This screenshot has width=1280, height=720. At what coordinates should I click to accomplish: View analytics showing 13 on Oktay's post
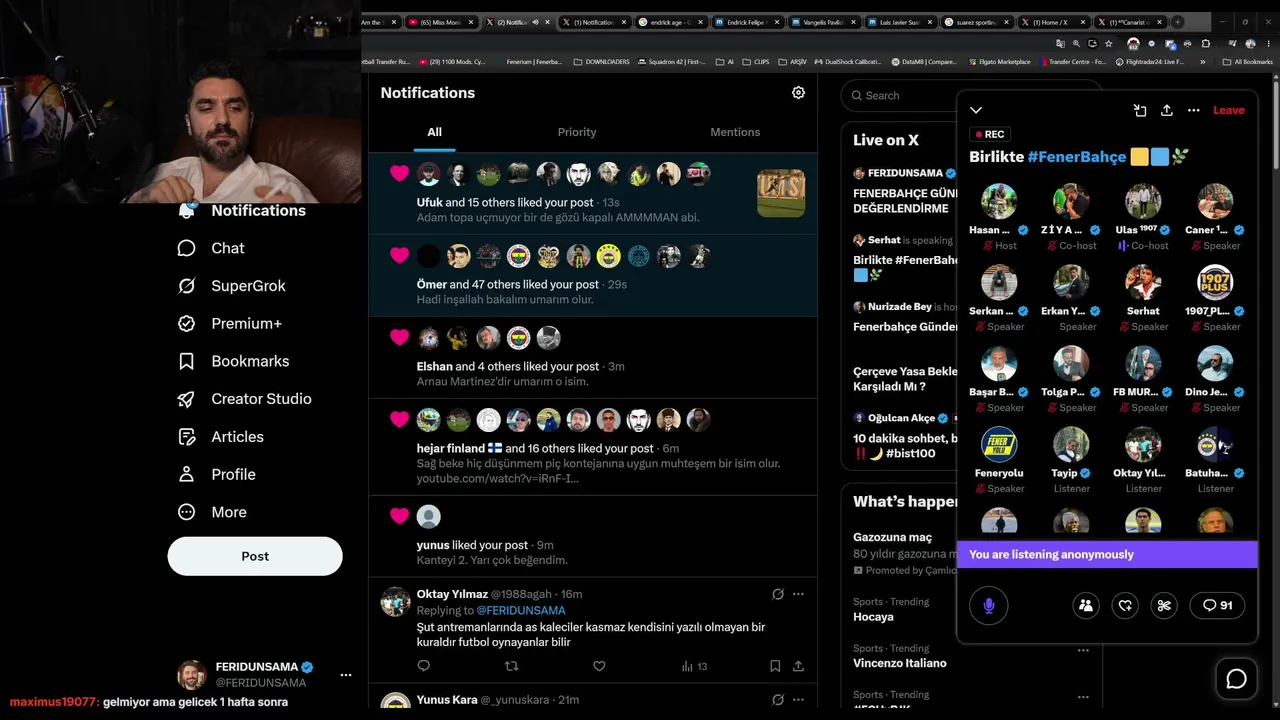point(694,666)
